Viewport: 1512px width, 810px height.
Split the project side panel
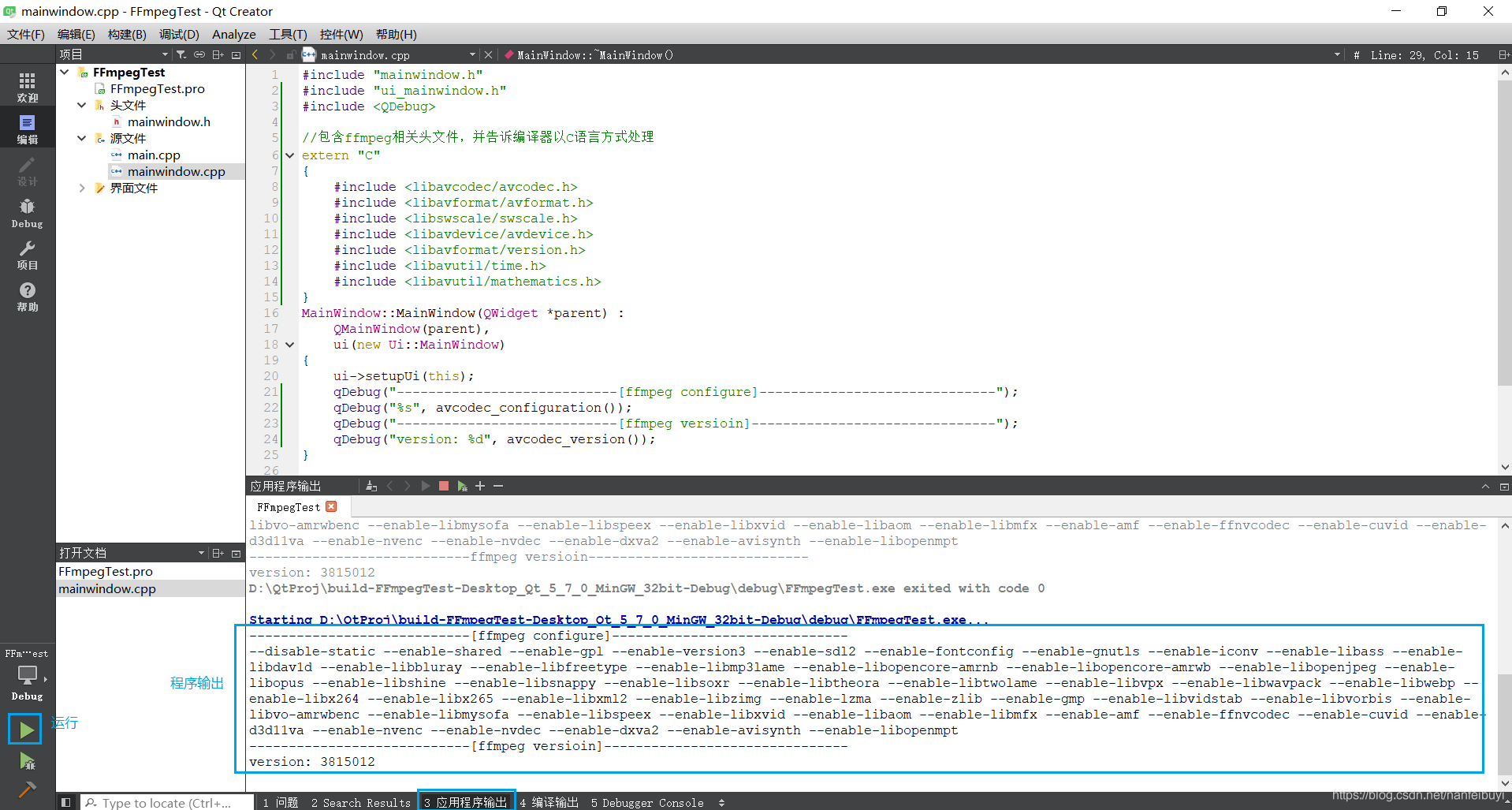point(218,54)
